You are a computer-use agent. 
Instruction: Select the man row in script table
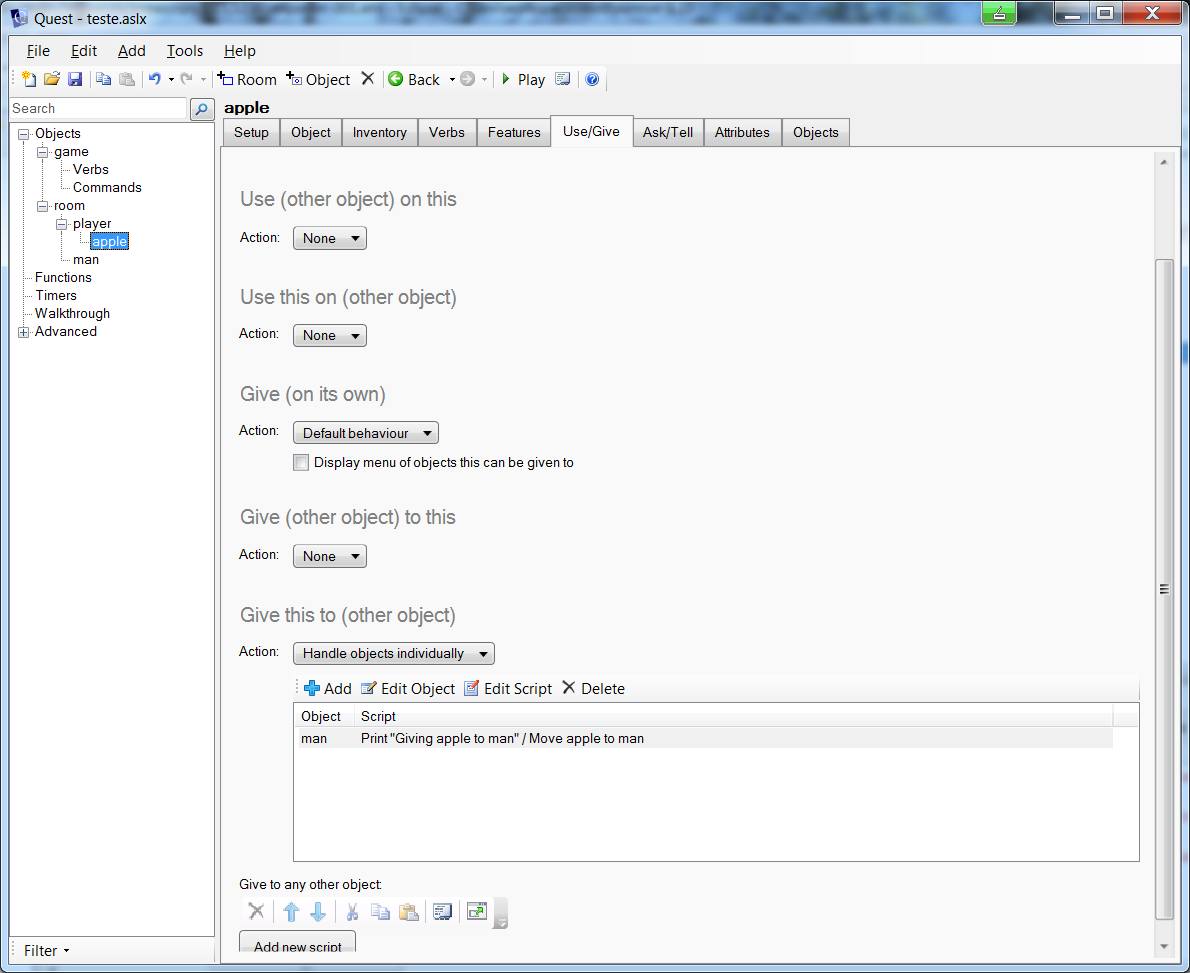[x=314, y=739]
